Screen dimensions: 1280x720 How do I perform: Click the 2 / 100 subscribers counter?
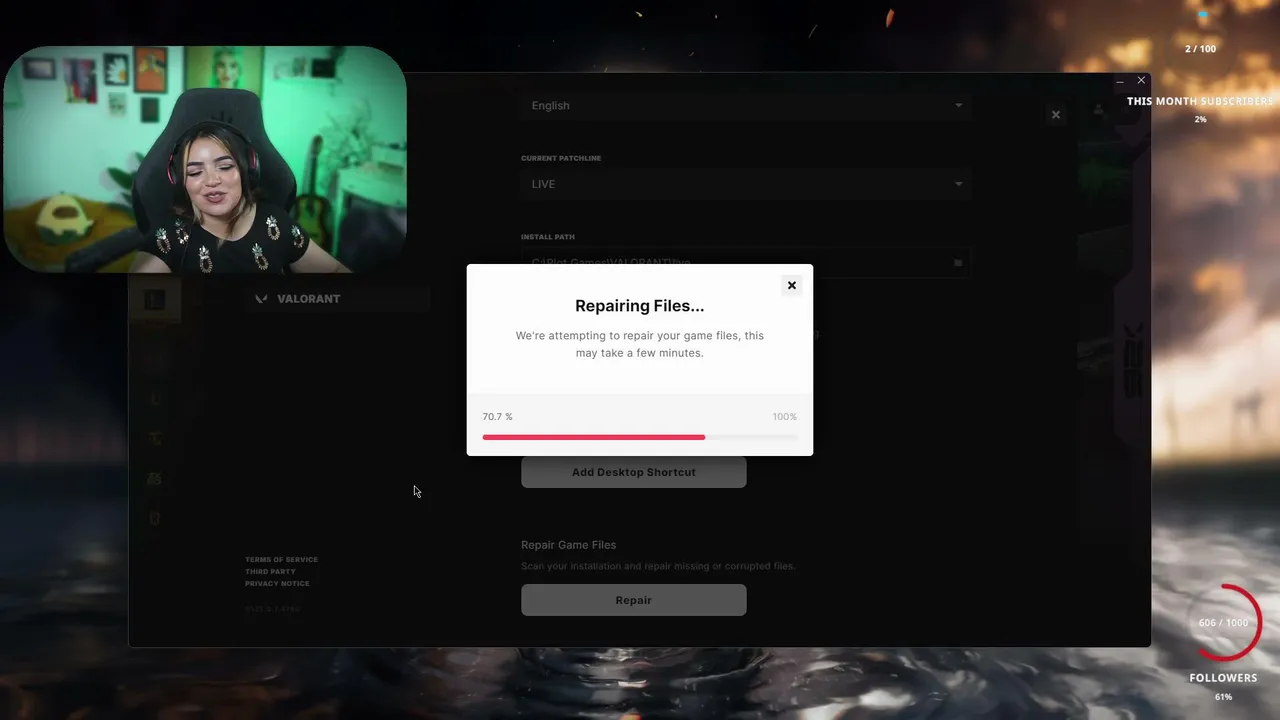coord(1200,49)
